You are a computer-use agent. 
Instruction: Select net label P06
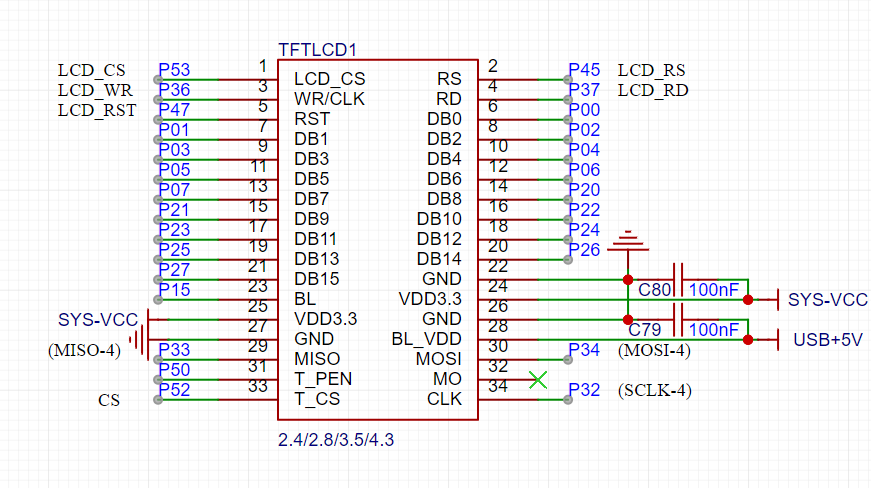[584, 170]
